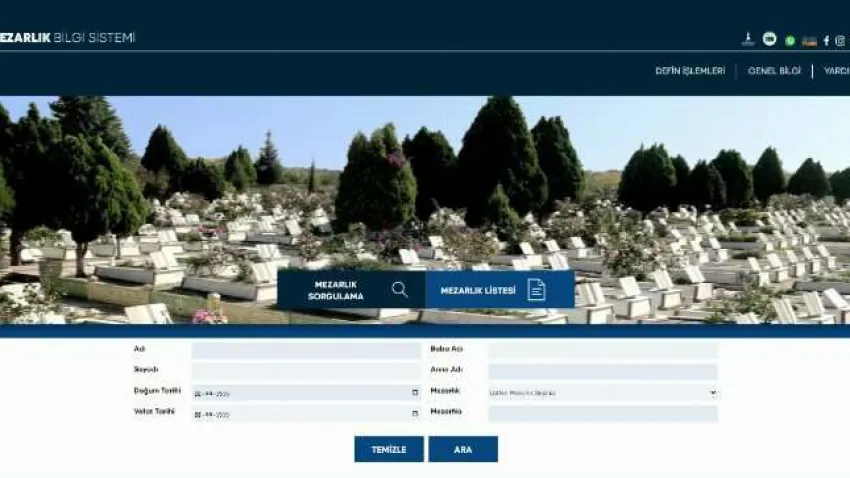
Task: Open calendar picker for Doğum Tarihi
Action: pos(415,392)
